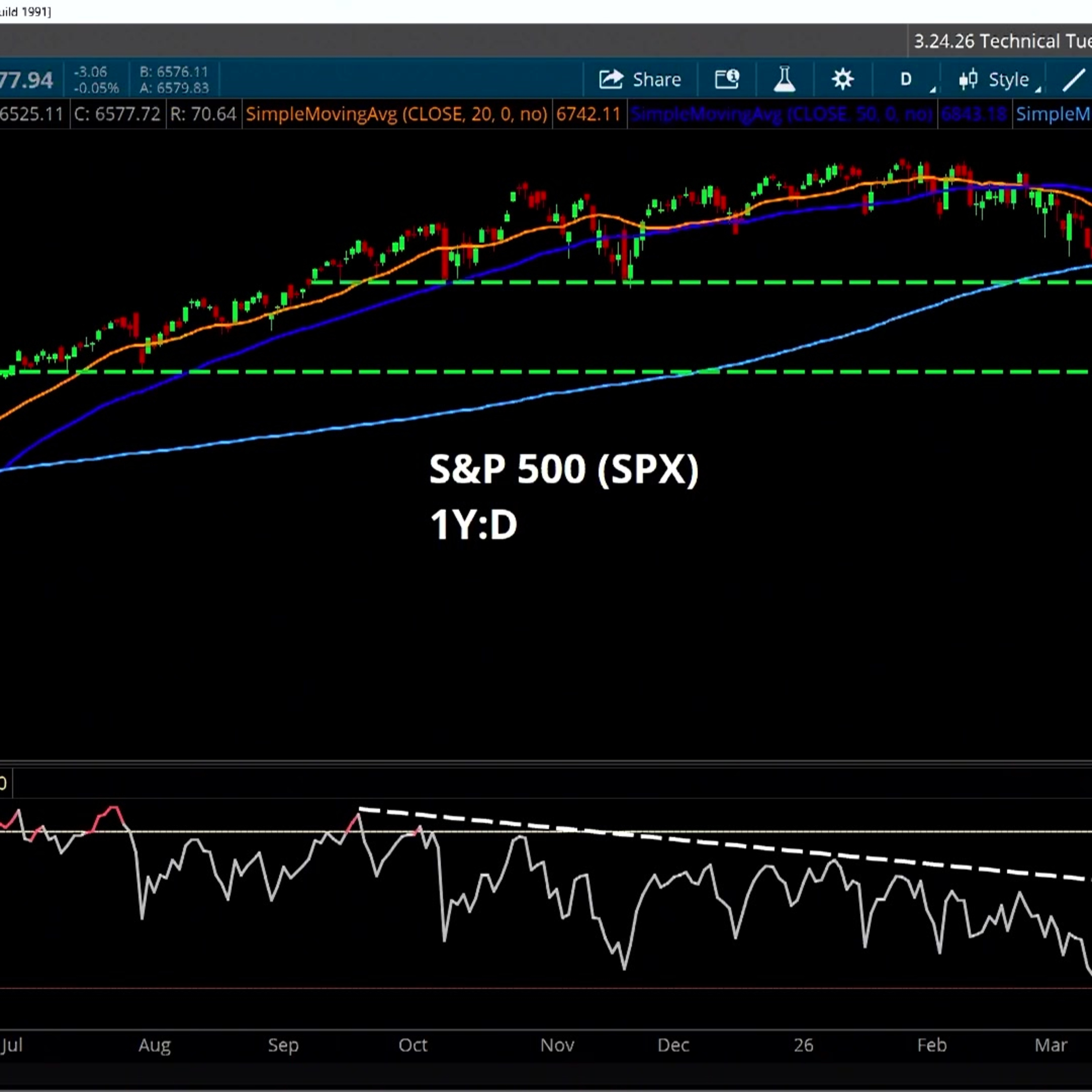The width and height of the screenshot is (1092, 1092).
Task: Click the Dec label on time axis
Action: tap(673, 1045)
